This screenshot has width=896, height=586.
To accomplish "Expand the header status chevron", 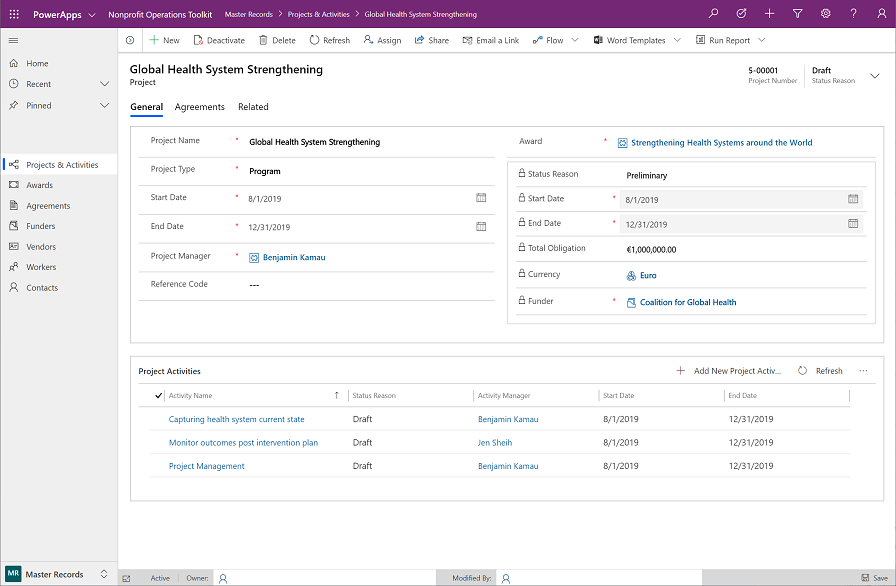I will tap(875, 75).
